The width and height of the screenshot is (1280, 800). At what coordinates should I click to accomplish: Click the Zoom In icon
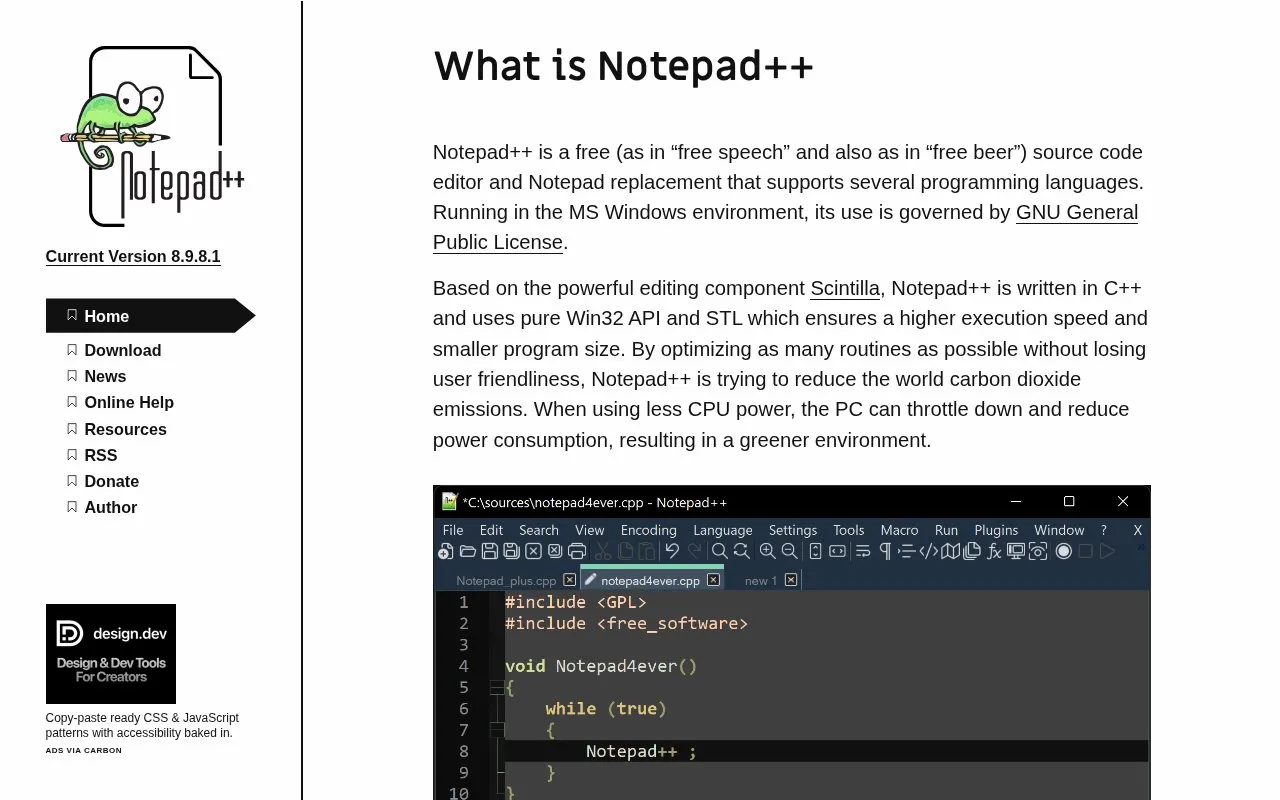point(767,551)
